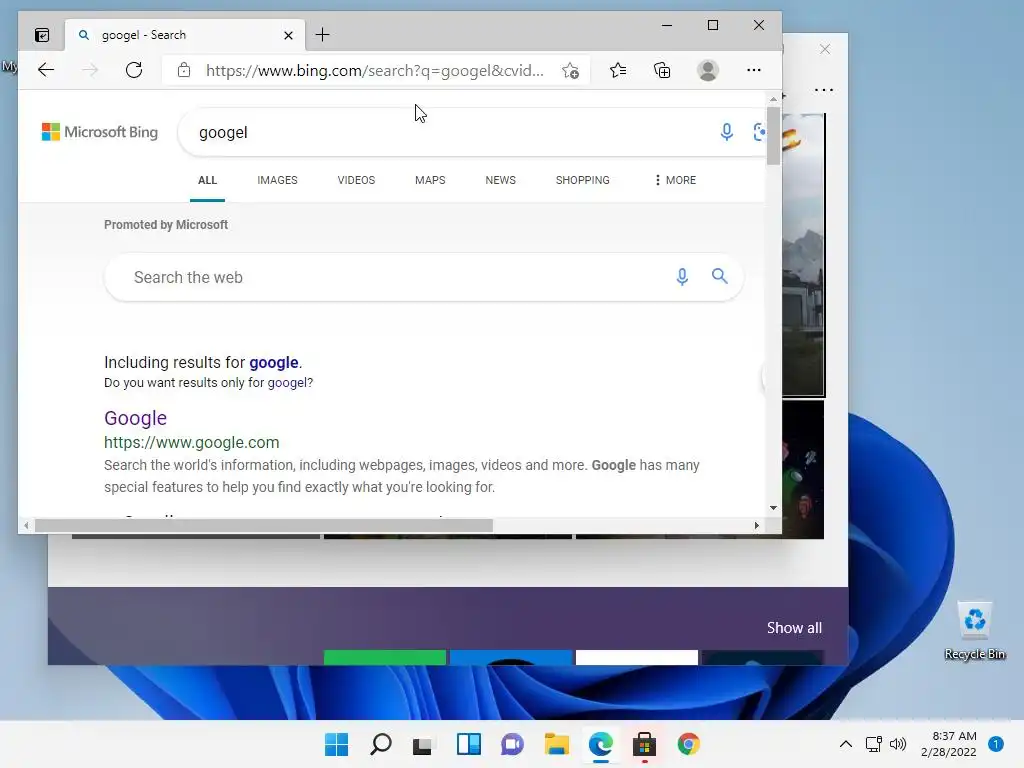Click the horizontal scroll right arrow
The image size is (1024, 768).
click(x=756, y=525)
